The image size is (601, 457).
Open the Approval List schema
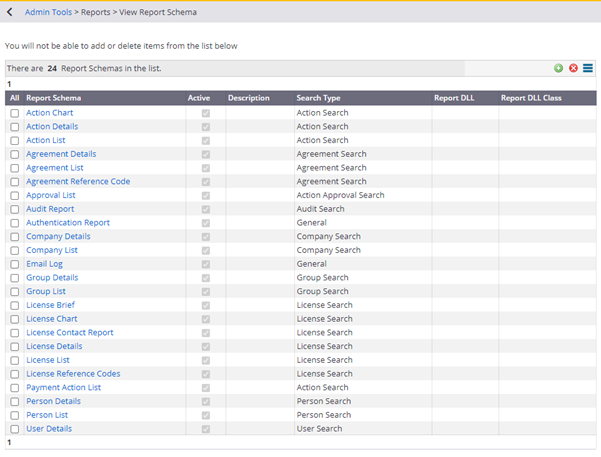point(51,195)
